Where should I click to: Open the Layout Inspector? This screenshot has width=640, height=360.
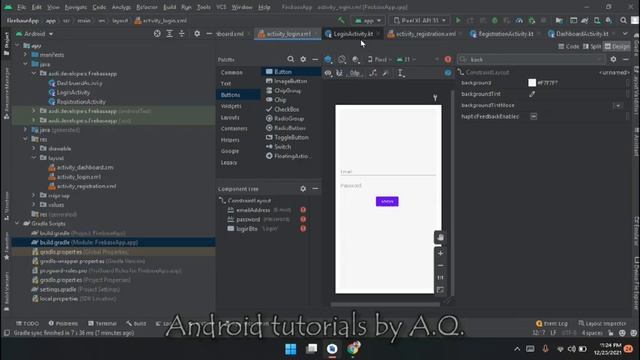click(602, 323)
